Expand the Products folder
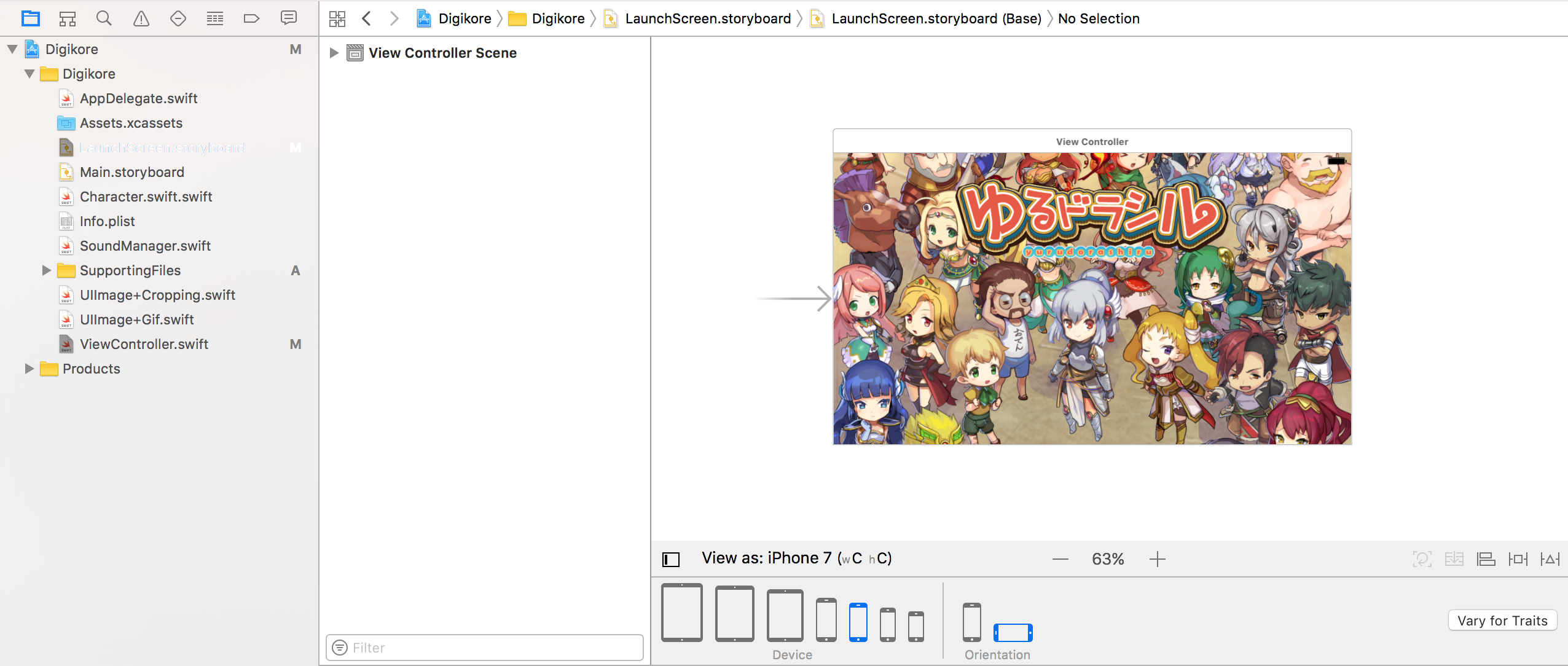This screenshot has height=666, width=1568. tap(29, 369)
